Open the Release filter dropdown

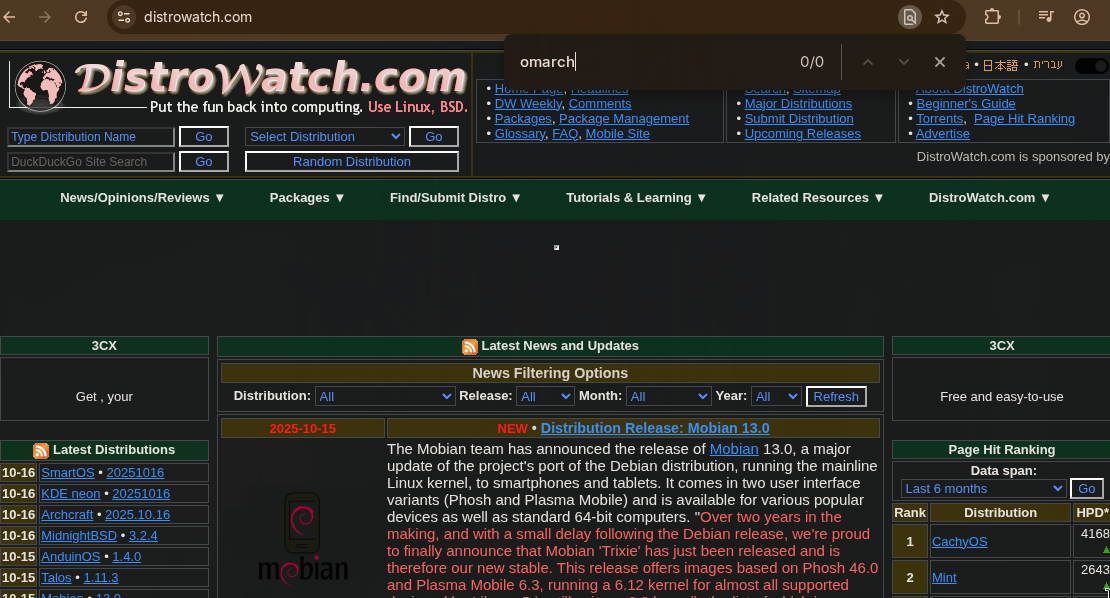(544, 396)
